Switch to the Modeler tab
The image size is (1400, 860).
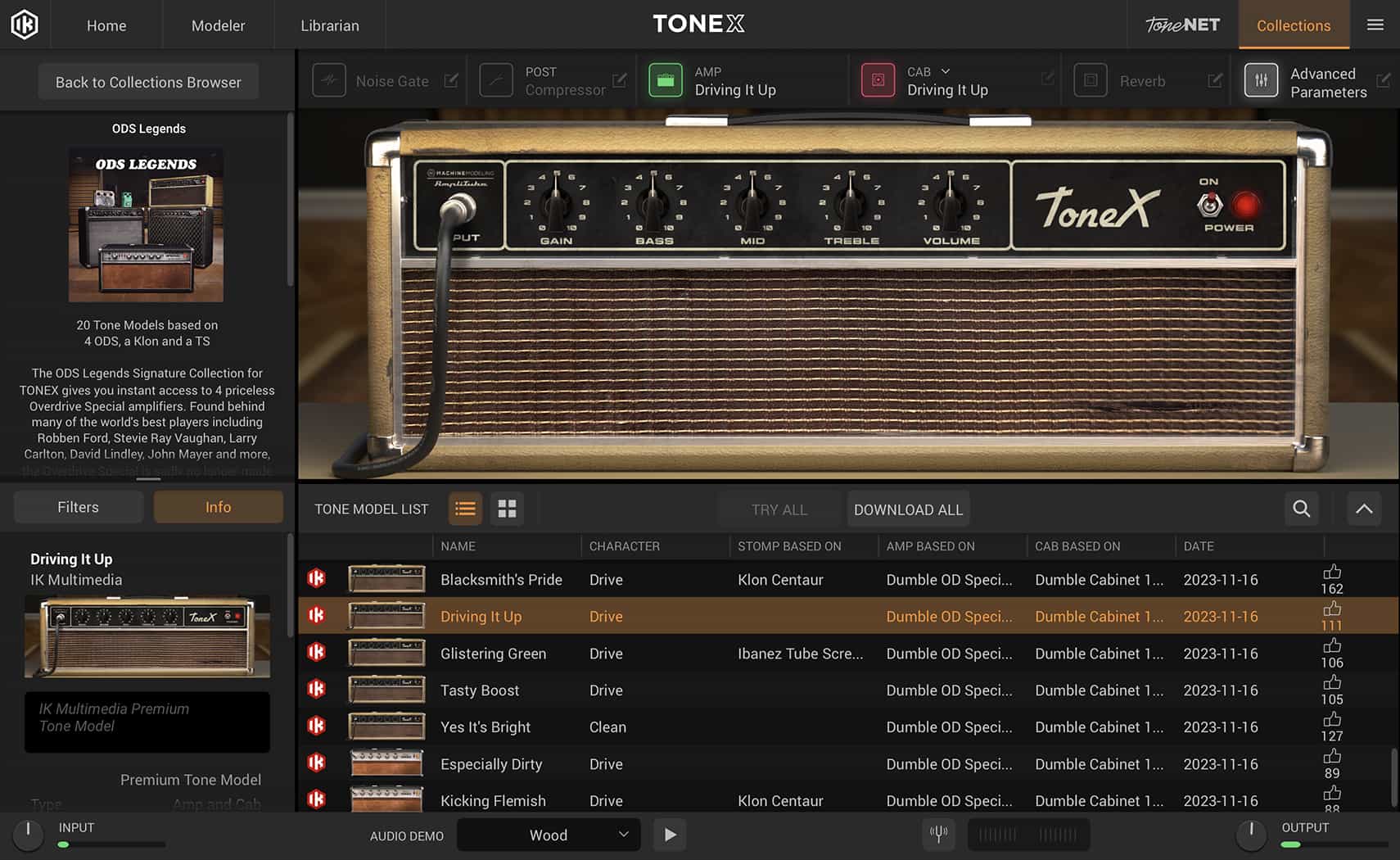(218, 25)
